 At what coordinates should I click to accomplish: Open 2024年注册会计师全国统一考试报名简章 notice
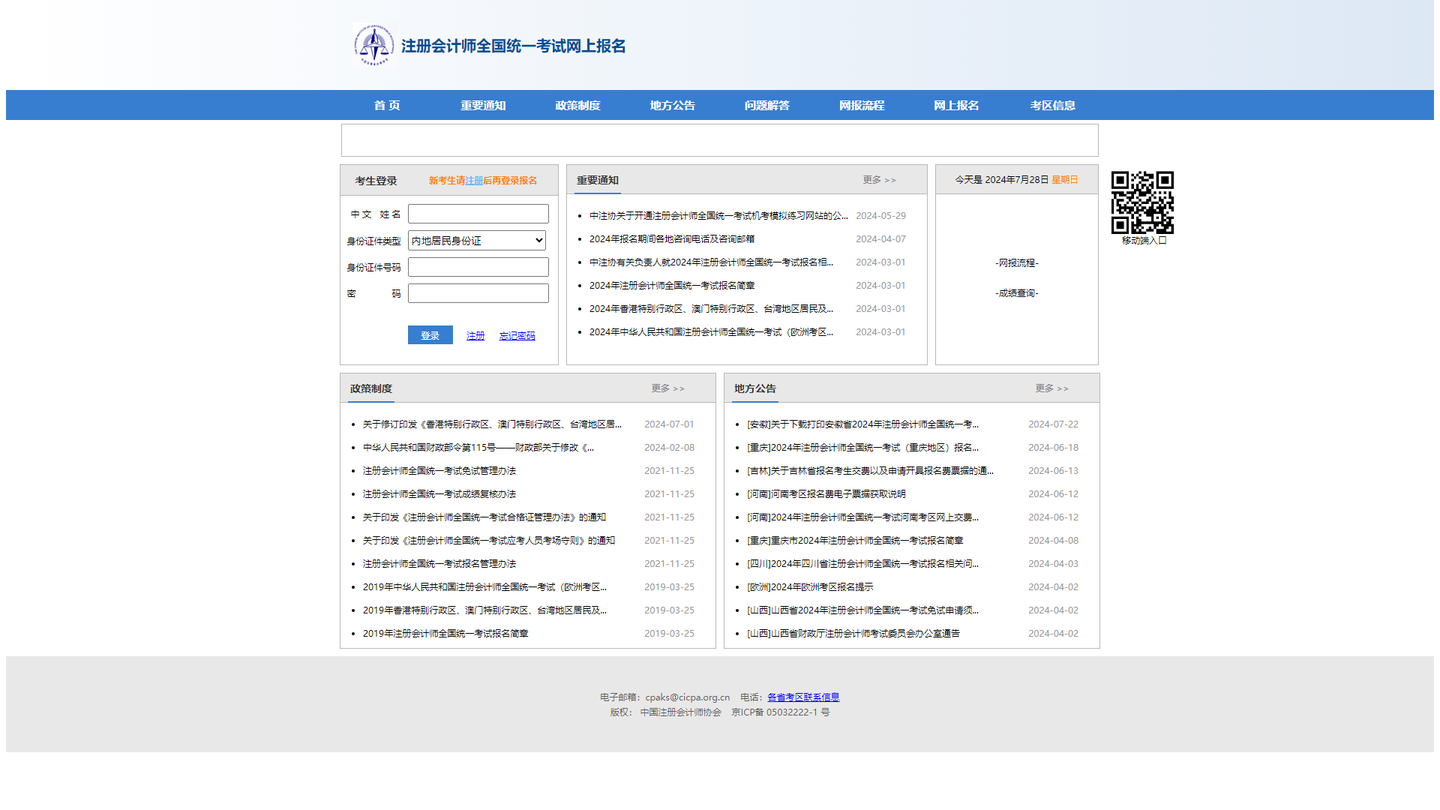click(672, 285)
